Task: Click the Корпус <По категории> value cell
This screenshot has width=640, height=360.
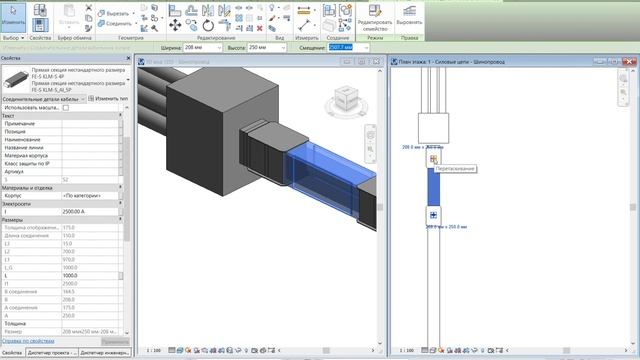Action: click(x=90, y=196)
